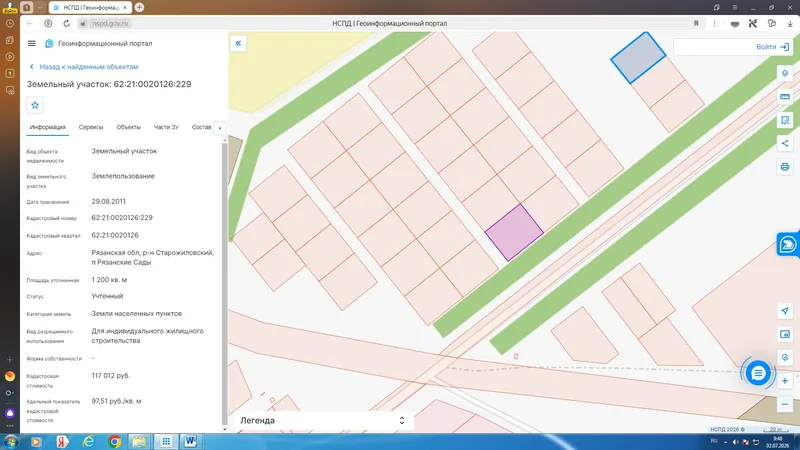
Task: Click the target locator tool above zoom
Action: click(x=785, y=358)
